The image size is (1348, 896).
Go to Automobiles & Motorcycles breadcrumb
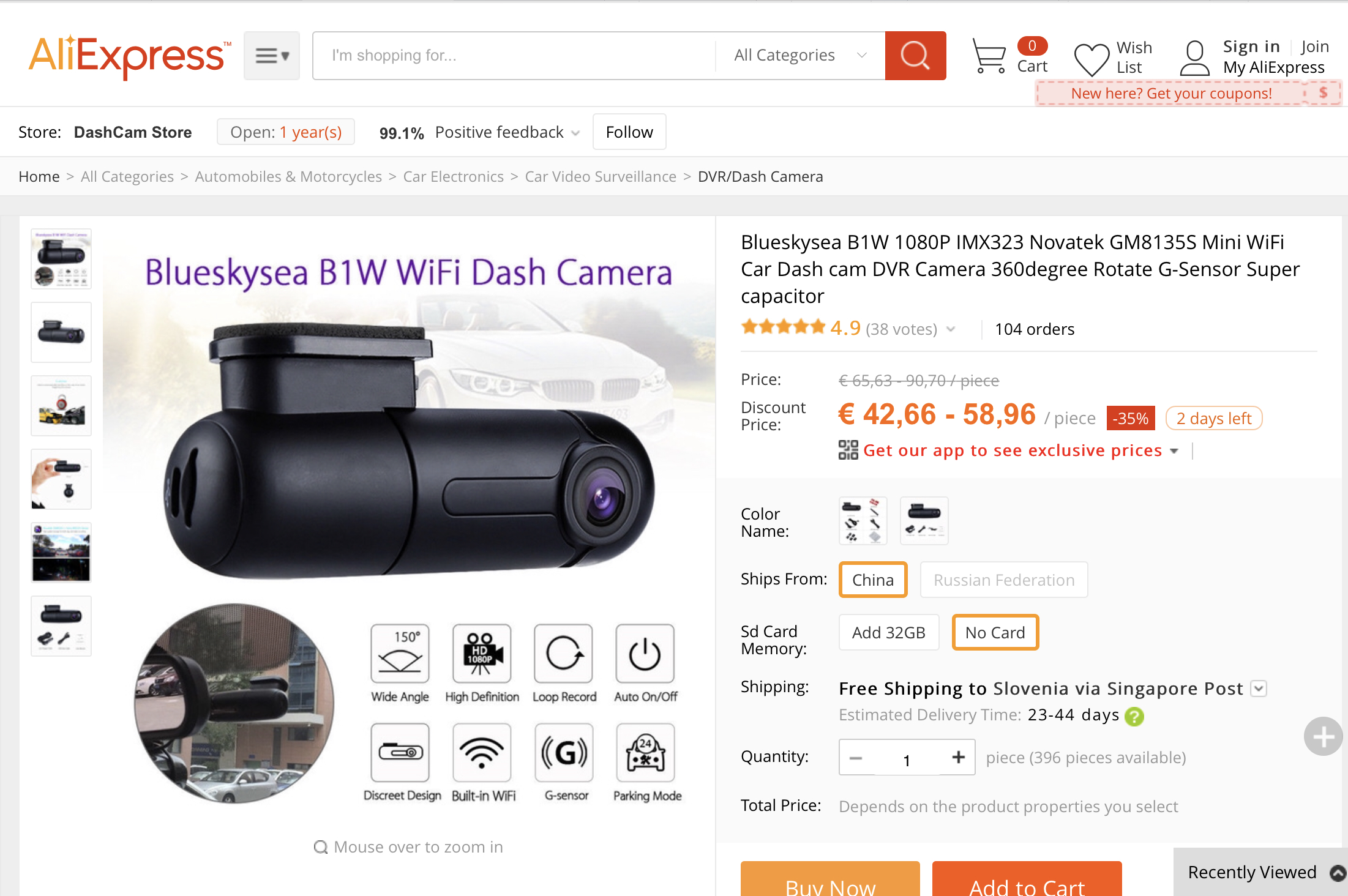288,176
